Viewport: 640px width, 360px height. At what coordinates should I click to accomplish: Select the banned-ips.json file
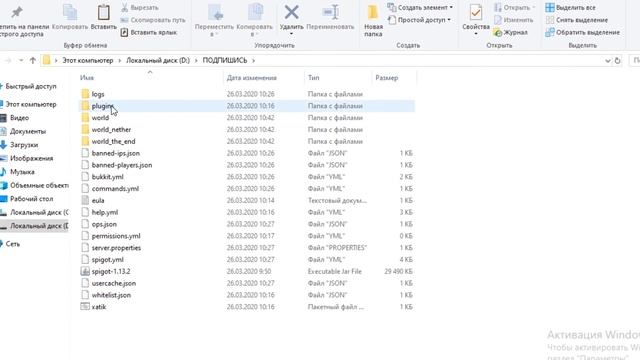click(x=116, y=153)
